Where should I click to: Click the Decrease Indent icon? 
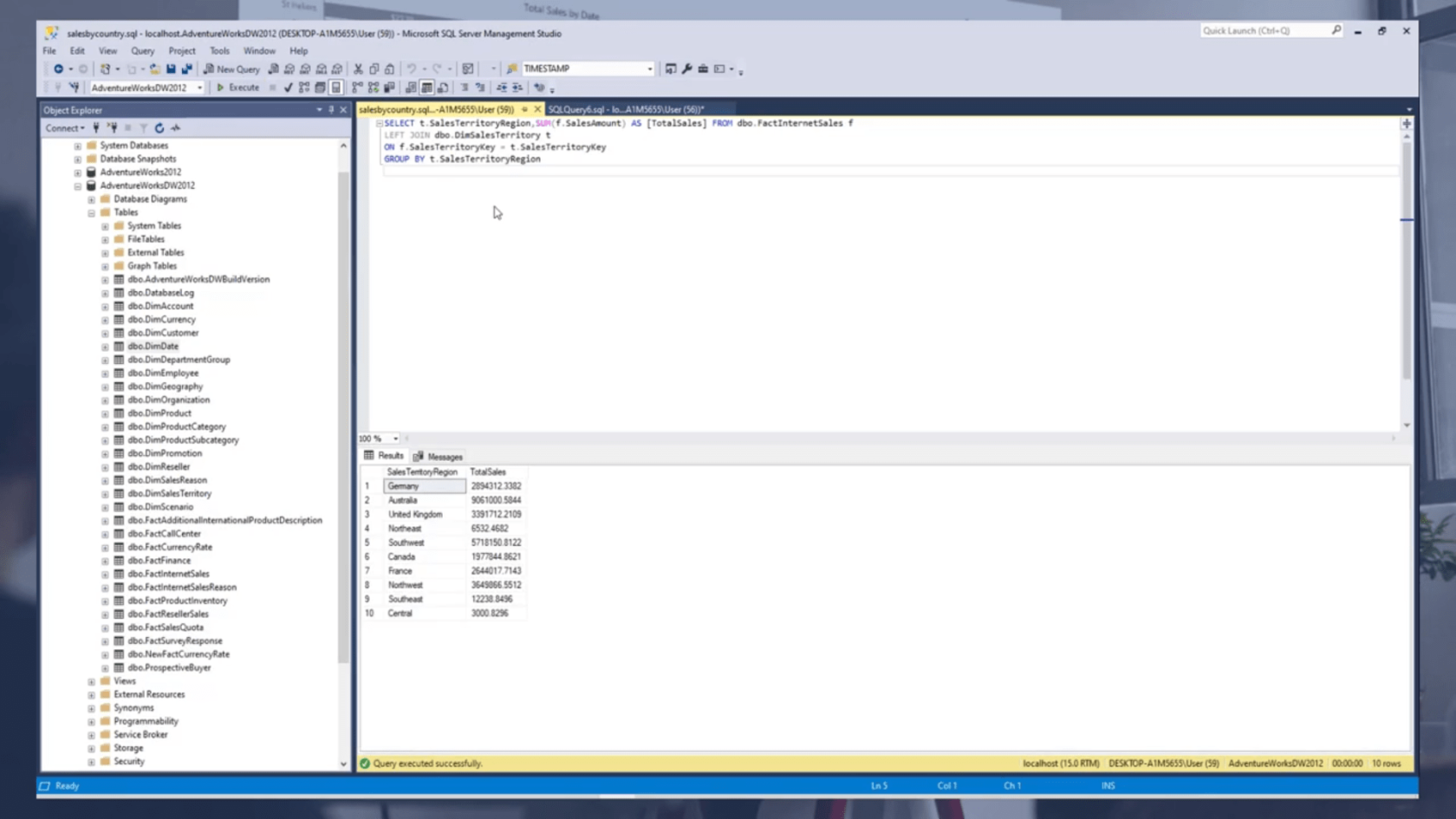click(x=502, y=88)
